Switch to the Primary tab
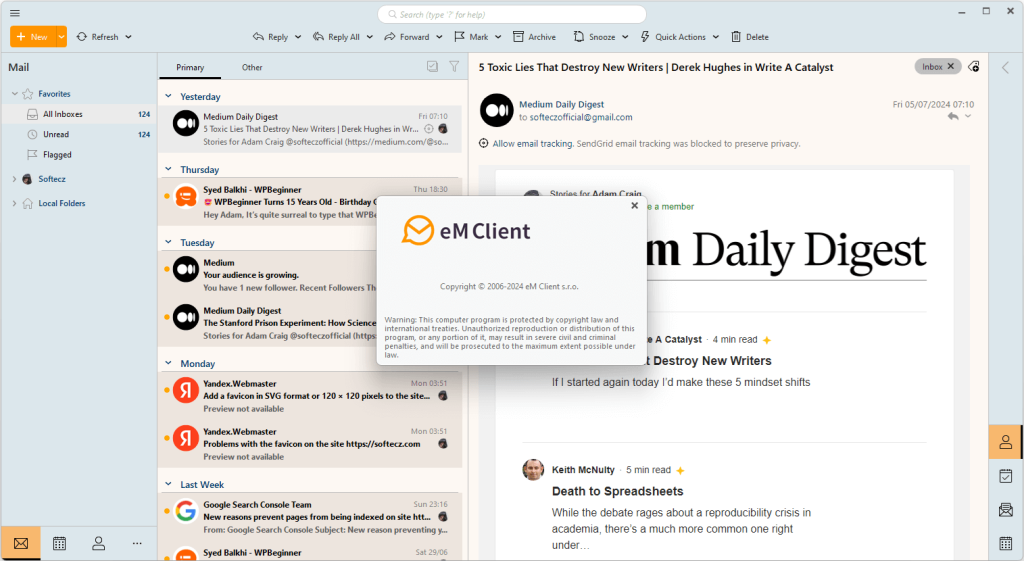Screen dimensions: 1024x561 [190, 67]
